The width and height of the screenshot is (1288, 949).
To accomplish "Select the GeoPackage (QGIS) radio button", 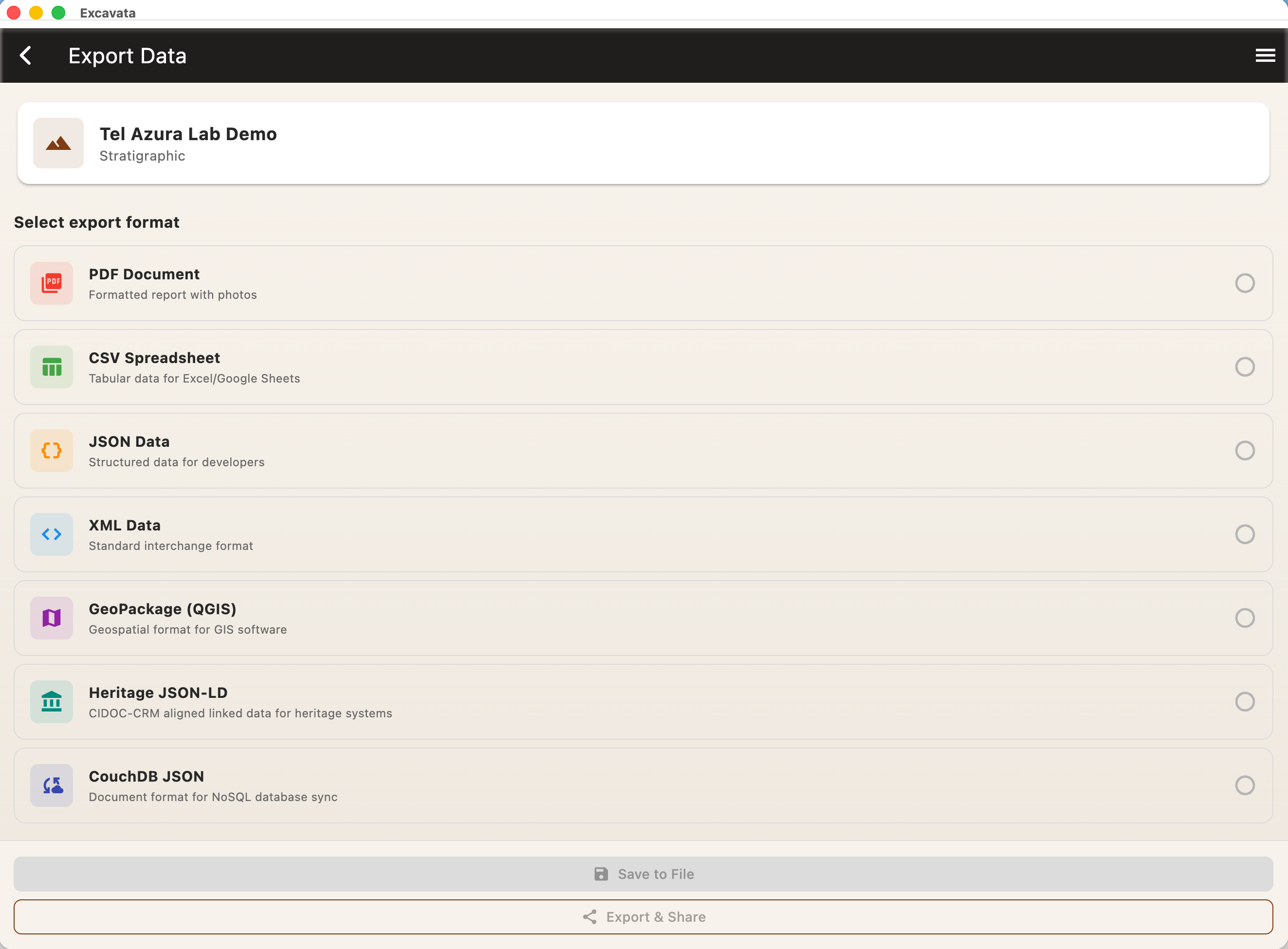I will [x=1244, y=618].
